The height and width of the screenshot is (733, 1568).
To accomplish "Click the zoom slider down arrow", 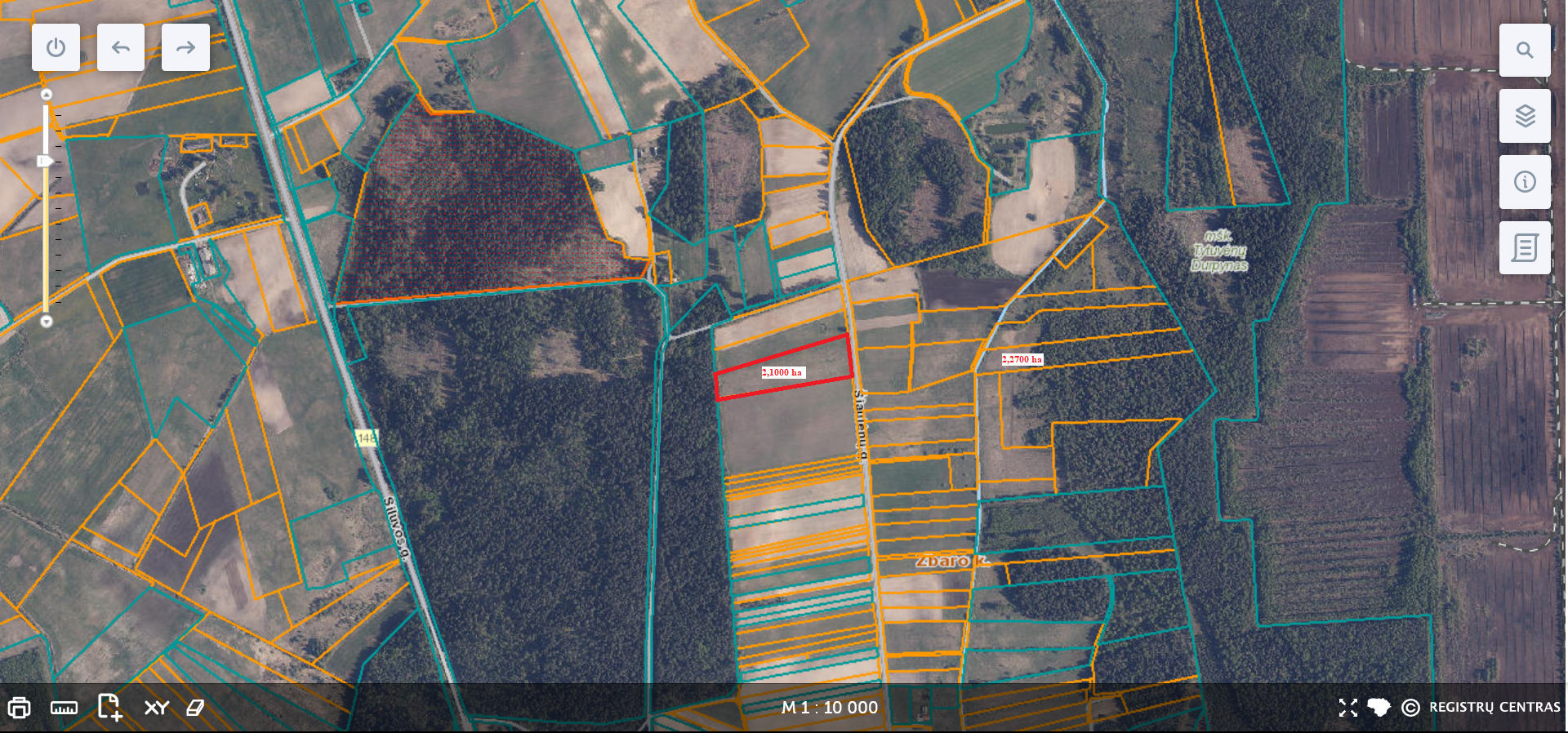I will coord(47,322).
